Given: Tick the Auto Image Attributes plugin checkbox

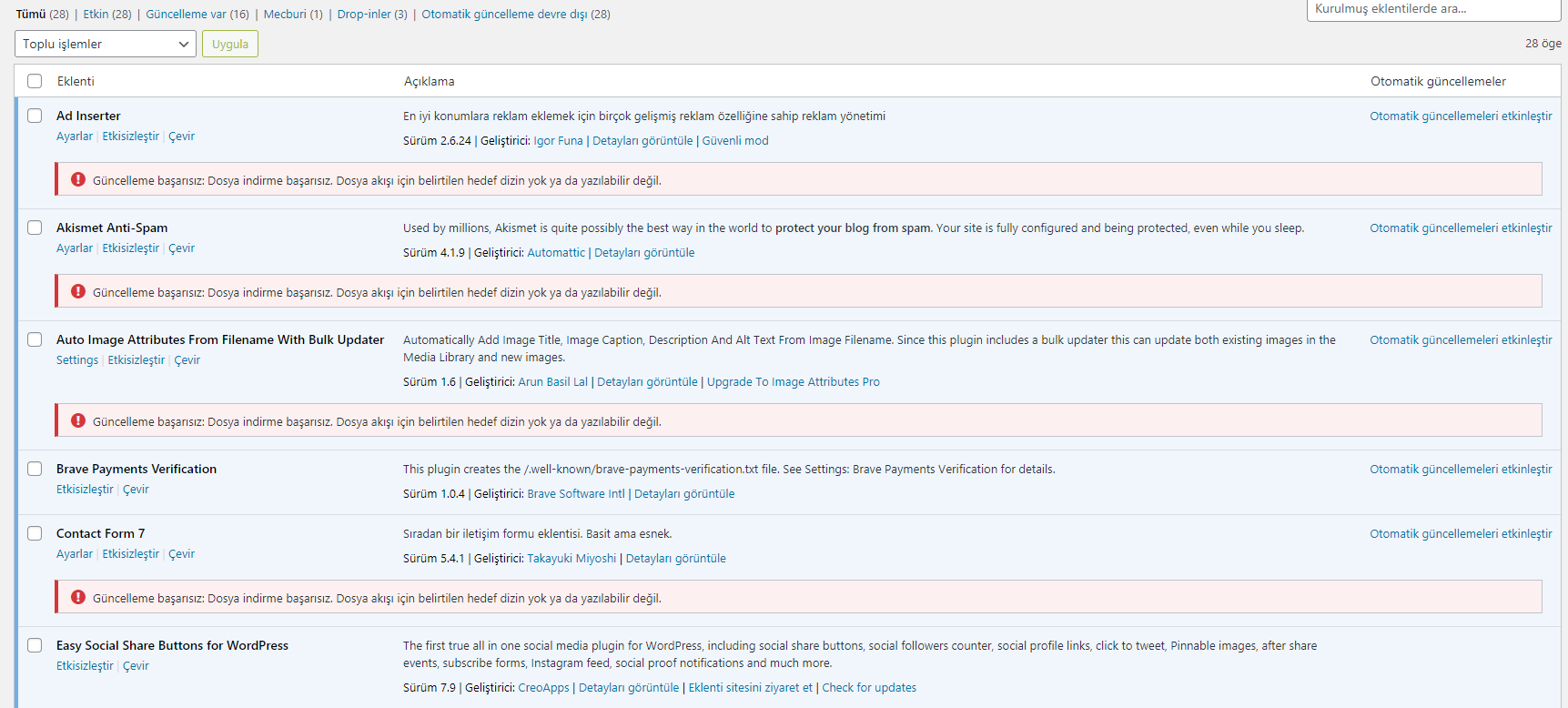Looking at the screenshot, I should pos(35,339).
